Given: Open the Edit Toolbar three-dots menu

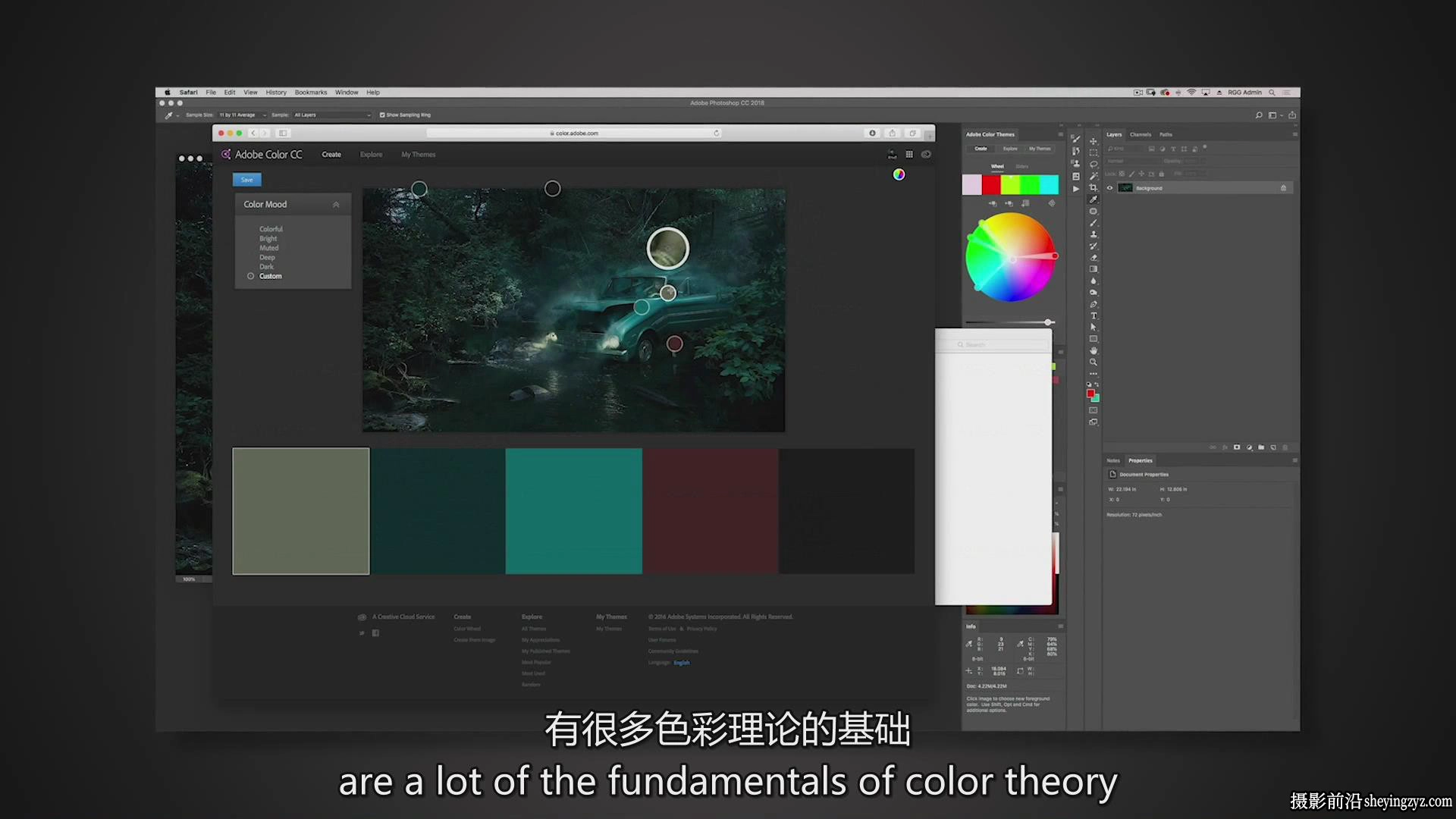Looking at the screenshot, I should click(1094, 374).
